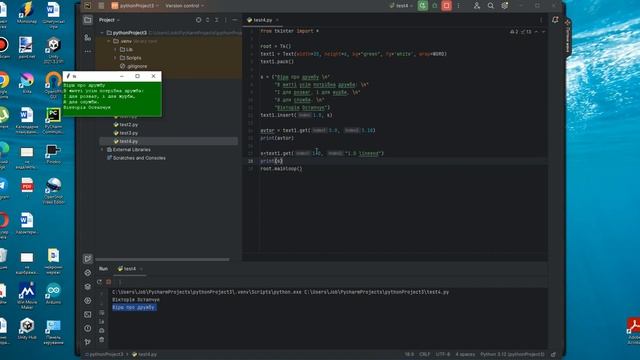
Task: Open the Python Console tool window icon
Action: point(88,273)
